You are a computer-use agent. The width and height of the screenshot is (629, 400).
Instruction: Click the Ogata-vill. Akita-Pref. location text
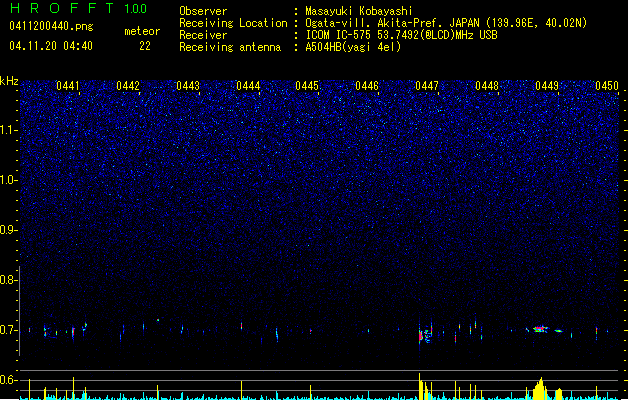446,23
